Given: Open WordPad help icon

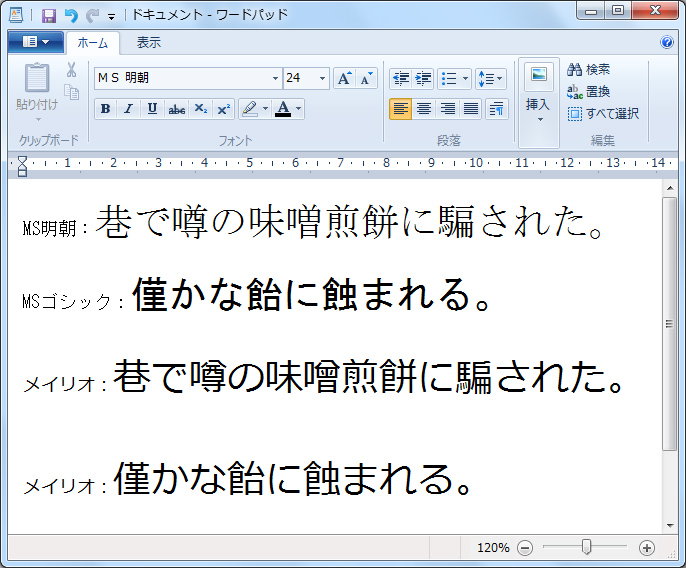Looking at the screenshot, I should pyautogui.click(x=667, y=42).
